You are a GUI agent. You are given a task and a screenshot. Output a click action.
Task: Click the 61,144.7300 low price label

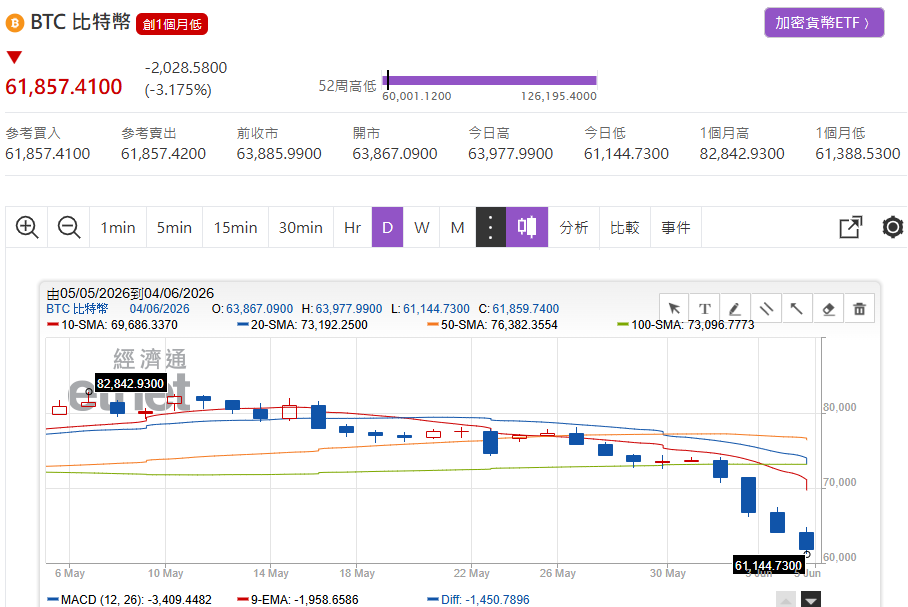(768, 565)
